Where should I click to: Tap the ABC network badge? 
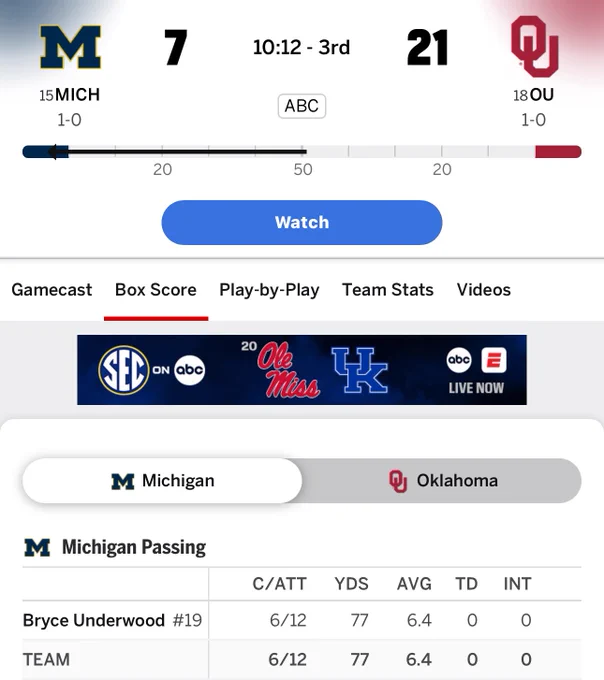(302, 106)
